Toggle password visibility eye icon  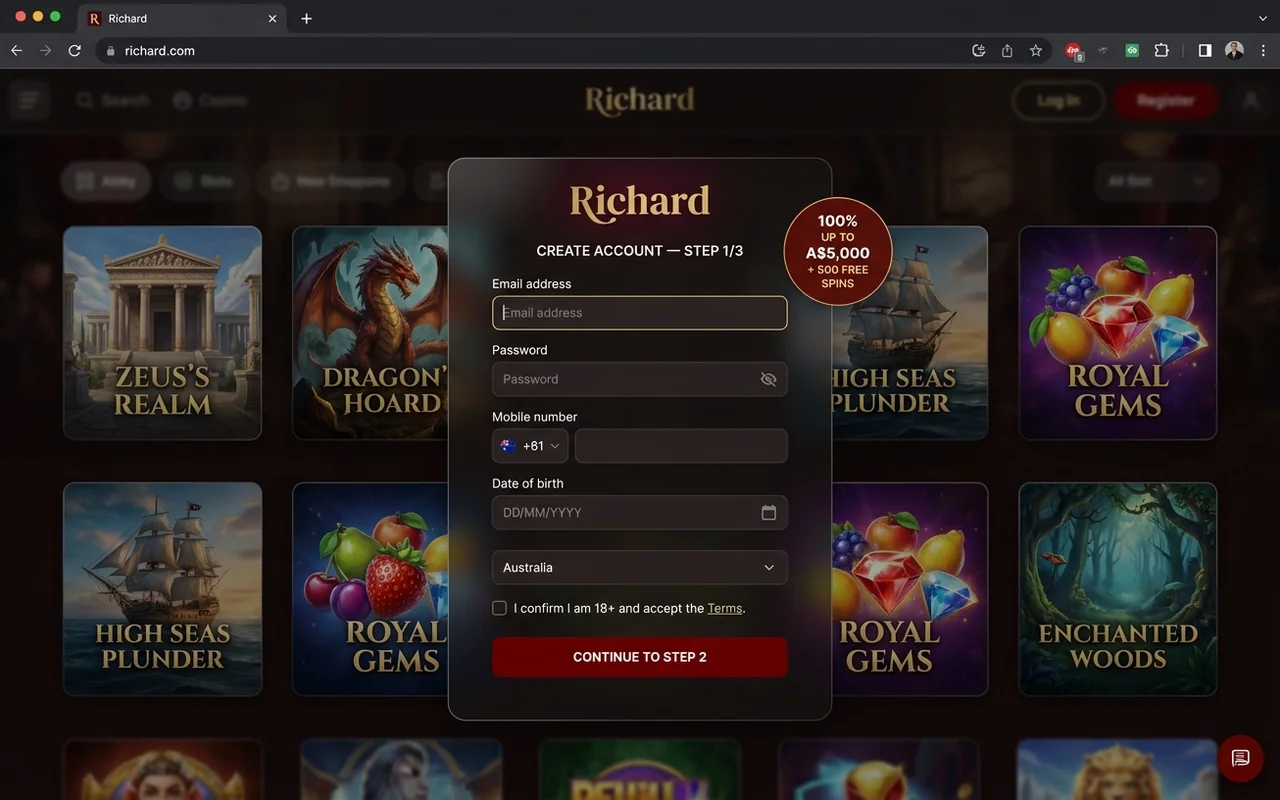768,379
